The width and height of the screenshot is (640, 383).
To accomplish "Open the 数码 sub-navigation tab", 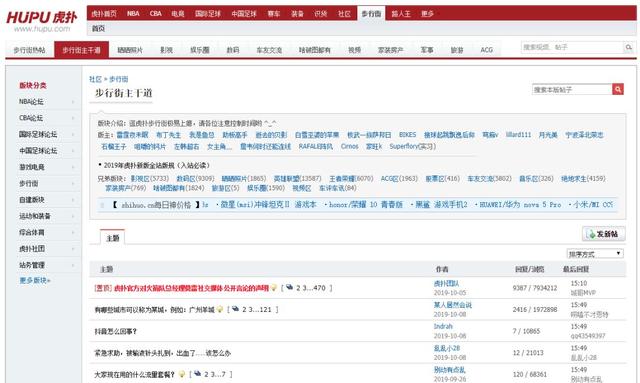I will pyautogui.click(x=233, y=50).
